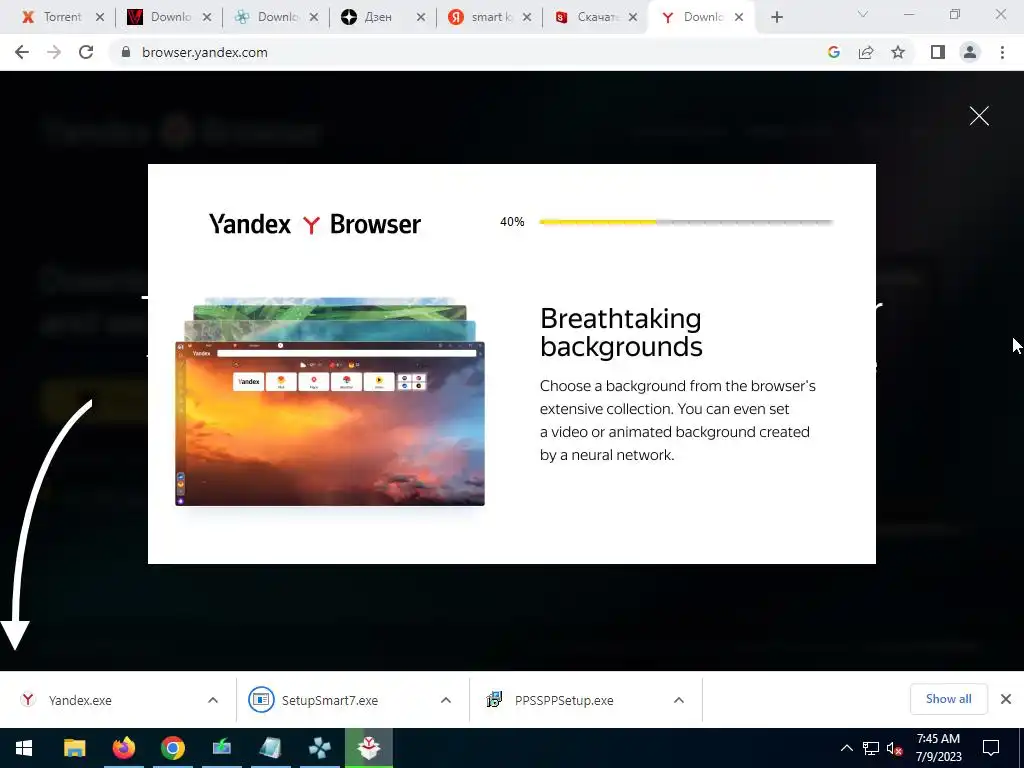Click the browser backgrounds preview image
The height and width of the screenshot is (768, 1024).
click(330, 402)
